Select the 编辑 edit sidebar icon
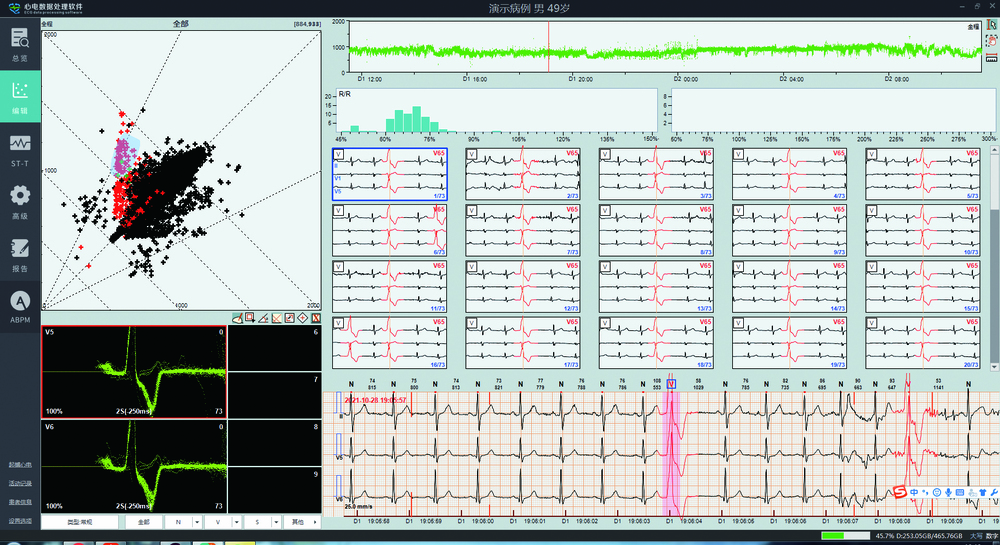This screenshot has width=1000, height=545. pos(20,97)
